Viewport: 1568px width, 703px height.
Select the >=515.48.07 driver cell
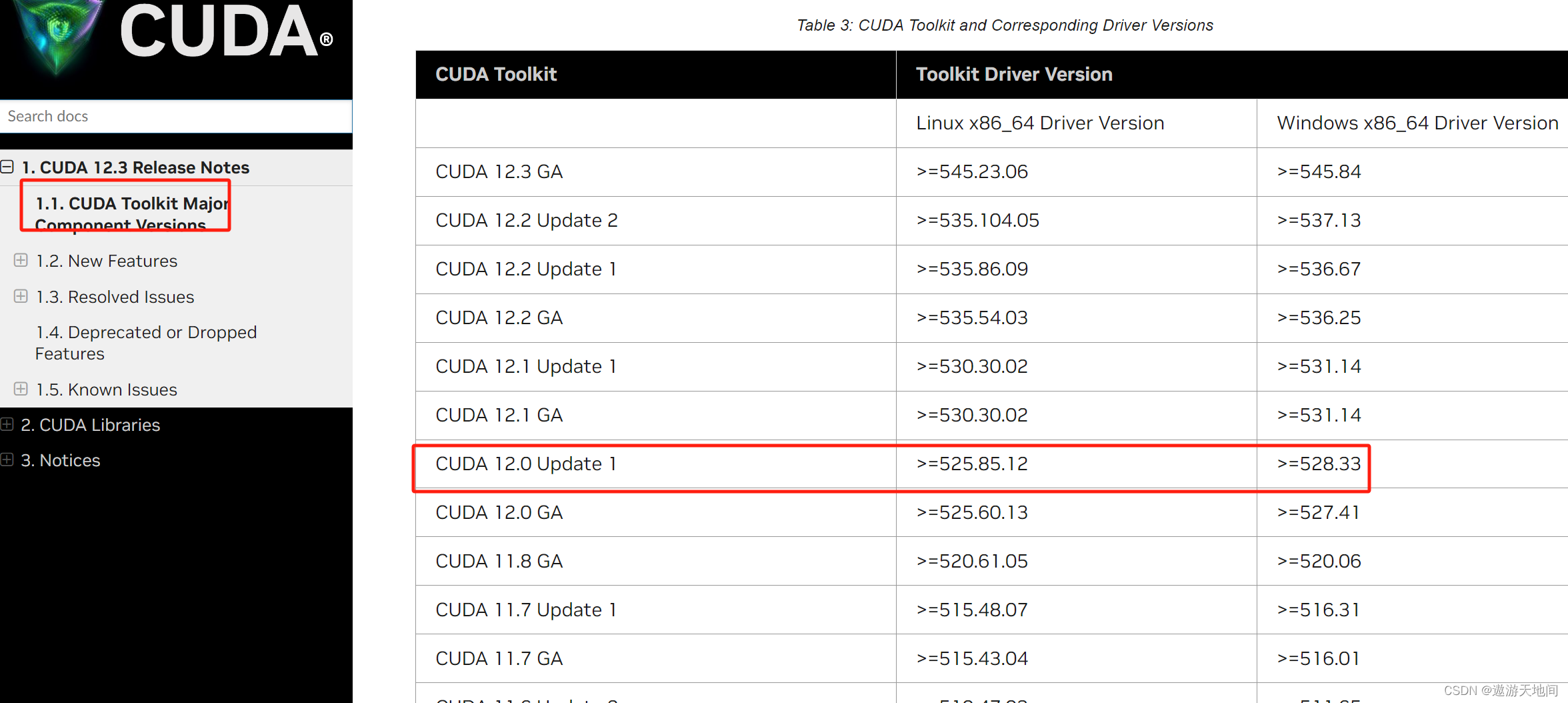[1077, 610]
